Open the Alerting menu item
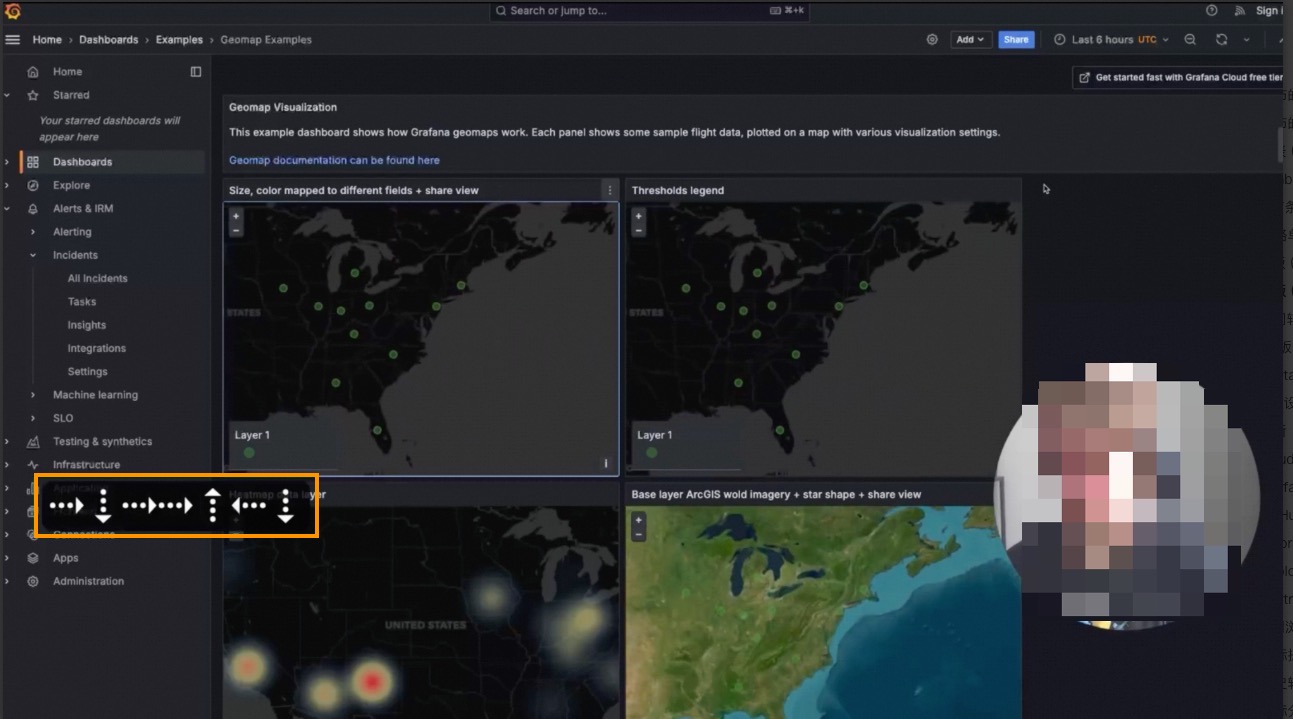This screenshot has height=719, width=1293. (x=72, y=232)
